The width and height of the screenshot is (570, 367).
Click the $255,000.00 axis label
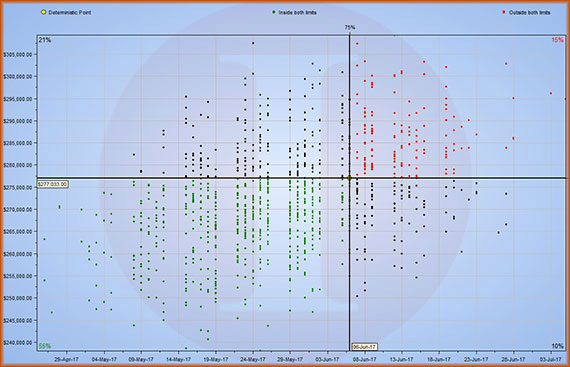coord(17,276)
